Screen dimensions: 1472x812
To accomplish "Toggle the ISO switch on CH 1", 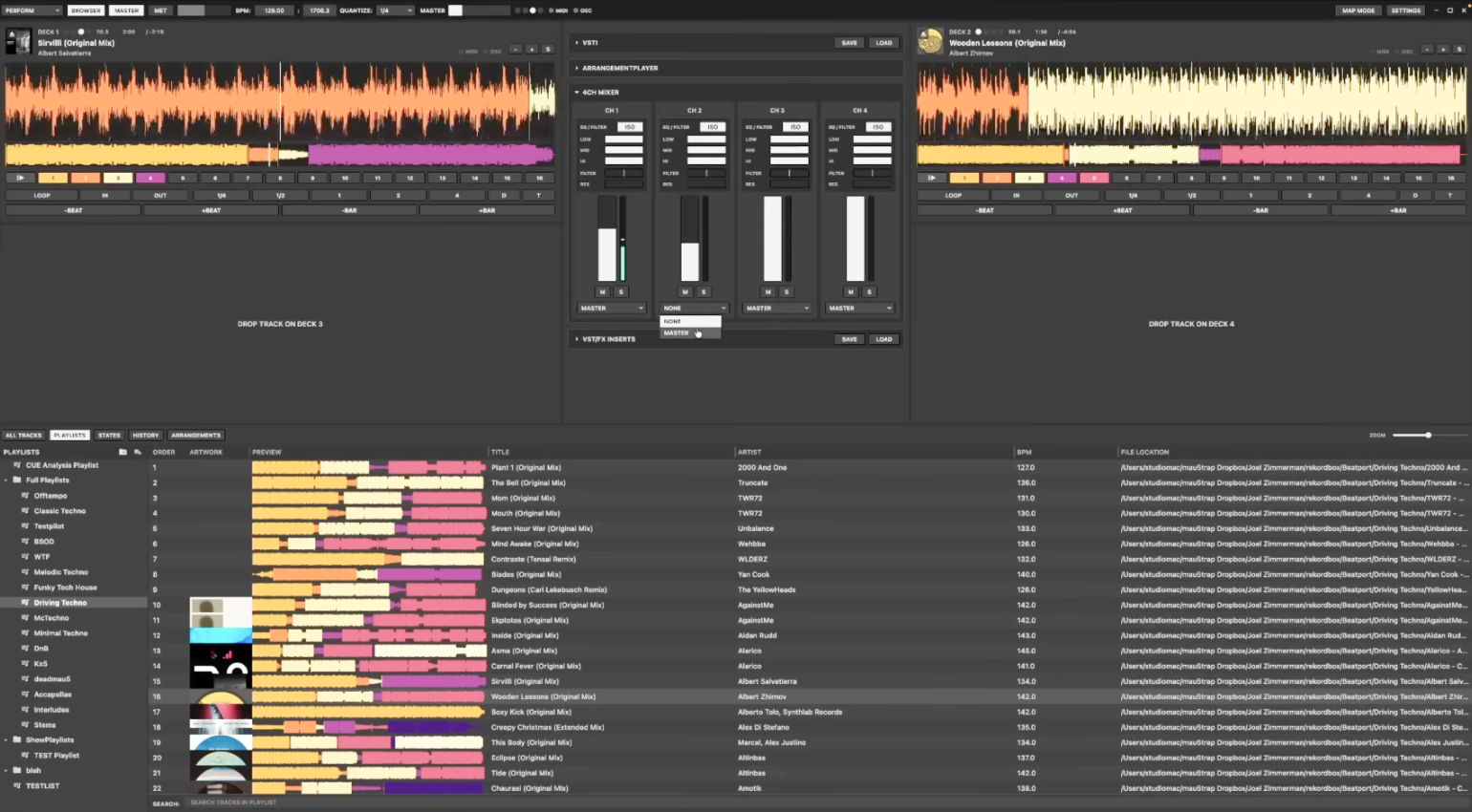I will tap(629, 127).
